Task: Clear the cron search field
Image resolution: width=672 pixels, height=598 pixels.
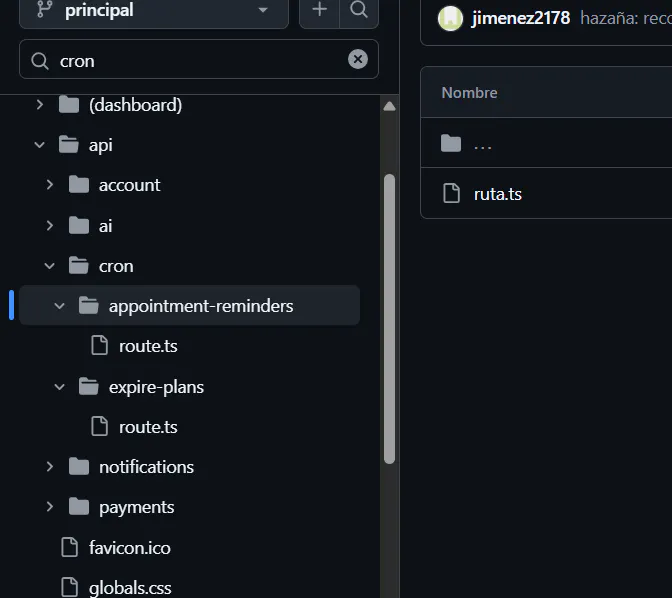Action: tap(358, 59)
